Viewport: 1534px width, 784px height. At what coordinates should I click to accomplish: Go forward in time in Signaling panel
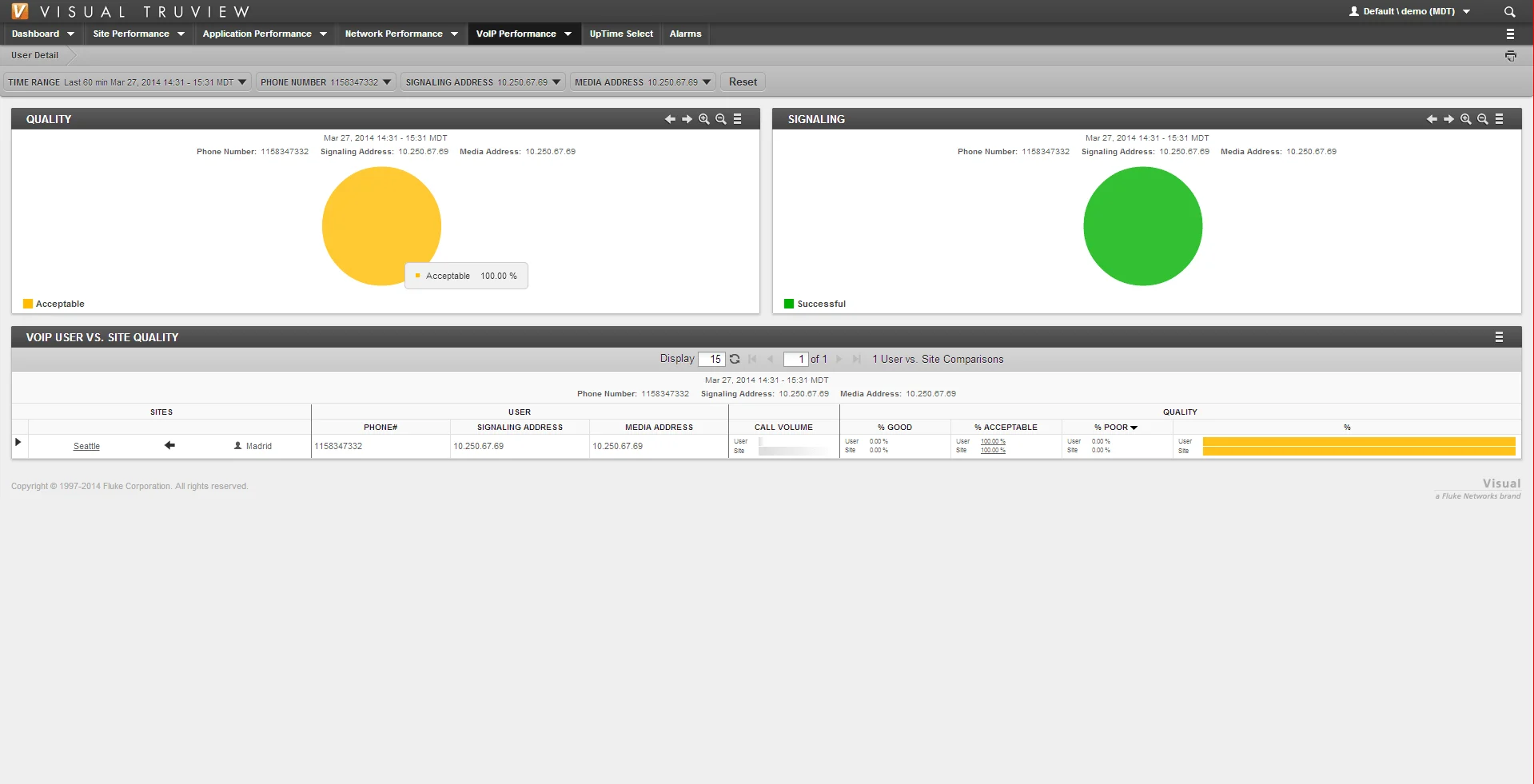[1448, 119]
